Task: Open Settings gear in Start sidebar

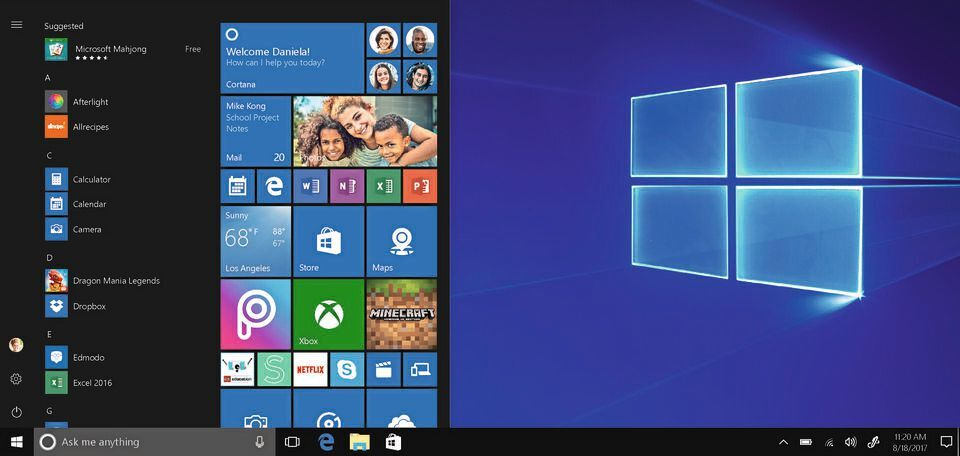Action: click(17, 379)
